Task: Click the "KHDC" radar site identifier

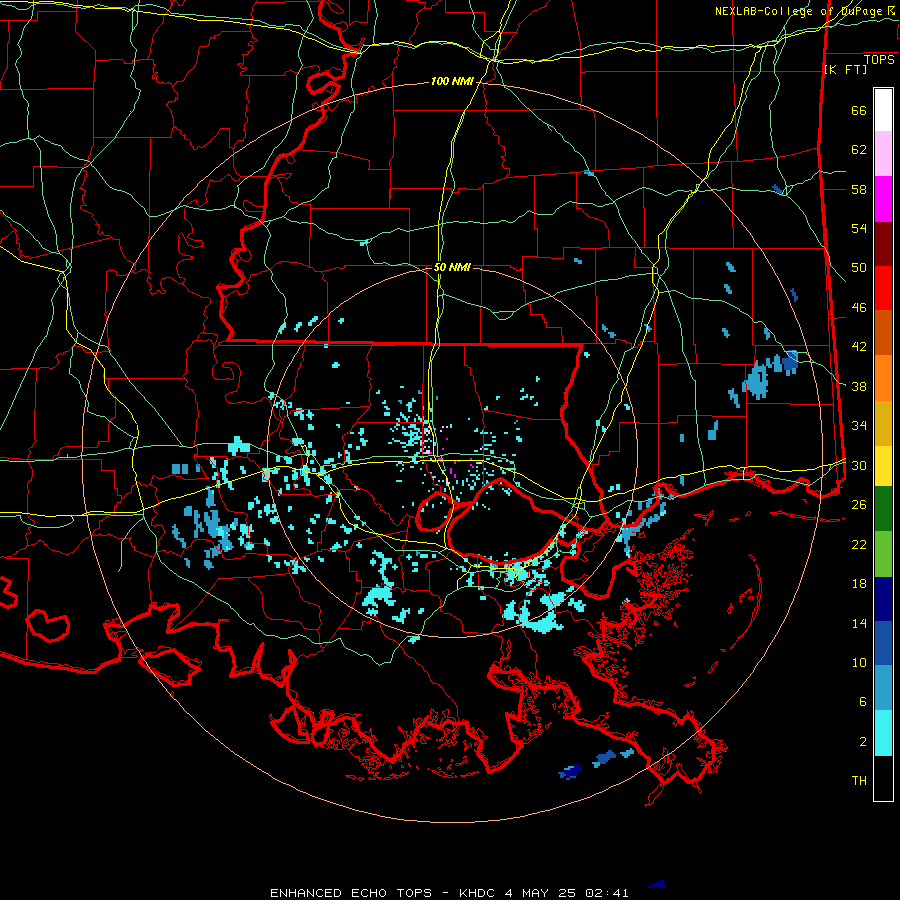Action: pos(477,893)
